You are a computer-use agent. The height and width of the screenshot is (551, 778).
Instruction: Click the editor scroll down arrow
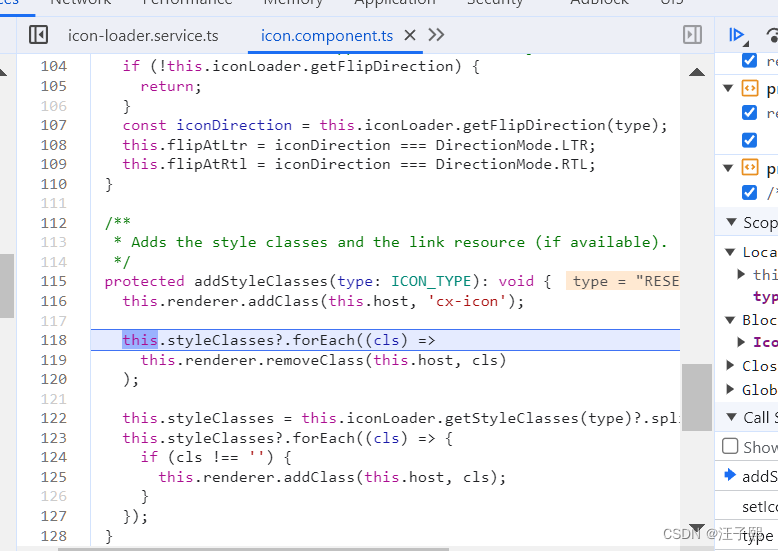[697, 528]
